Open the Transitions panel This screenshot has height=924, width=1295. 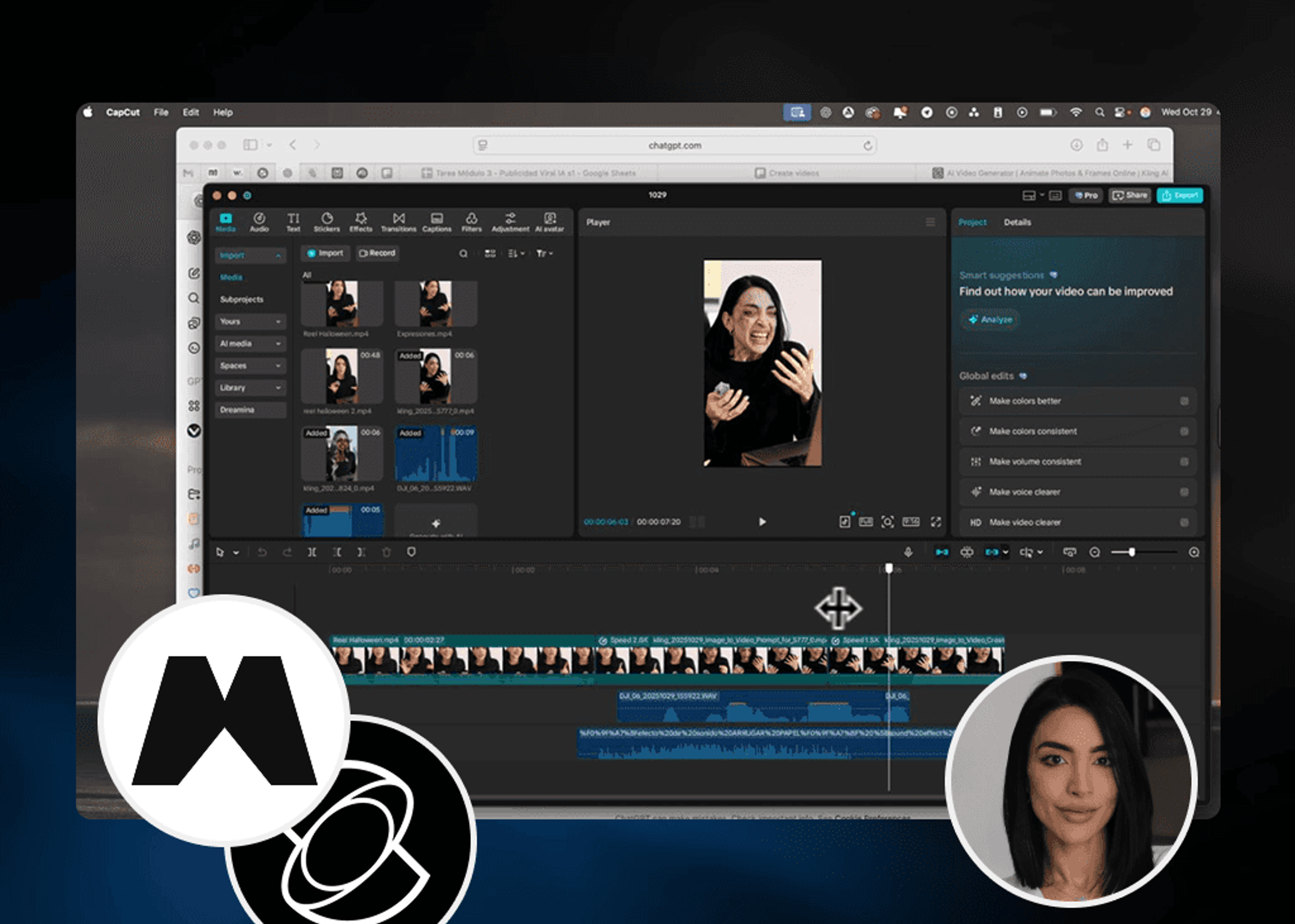[x=399, y=222]
